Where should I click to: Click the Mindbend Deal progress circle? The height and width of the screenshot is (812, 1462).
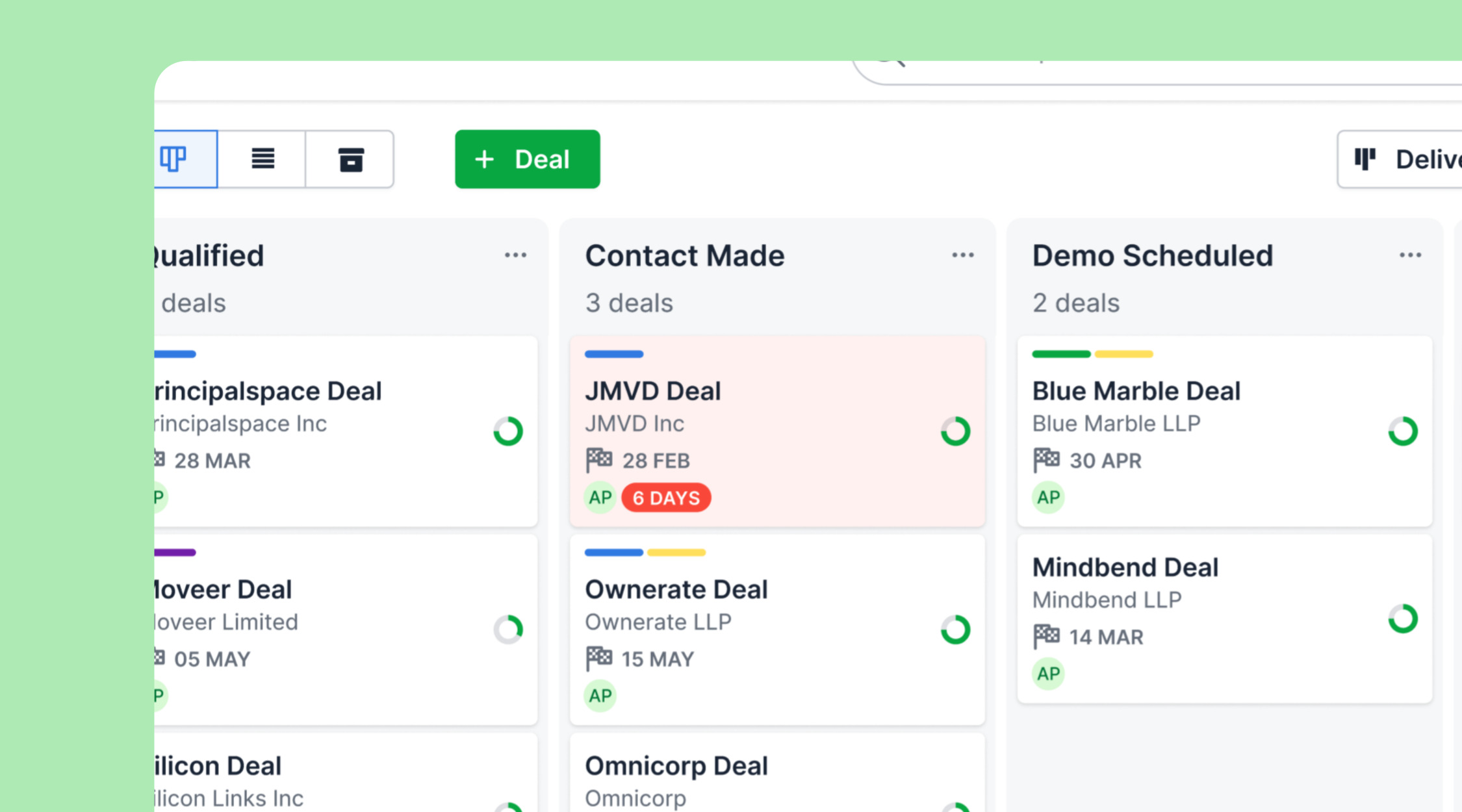1402,618
